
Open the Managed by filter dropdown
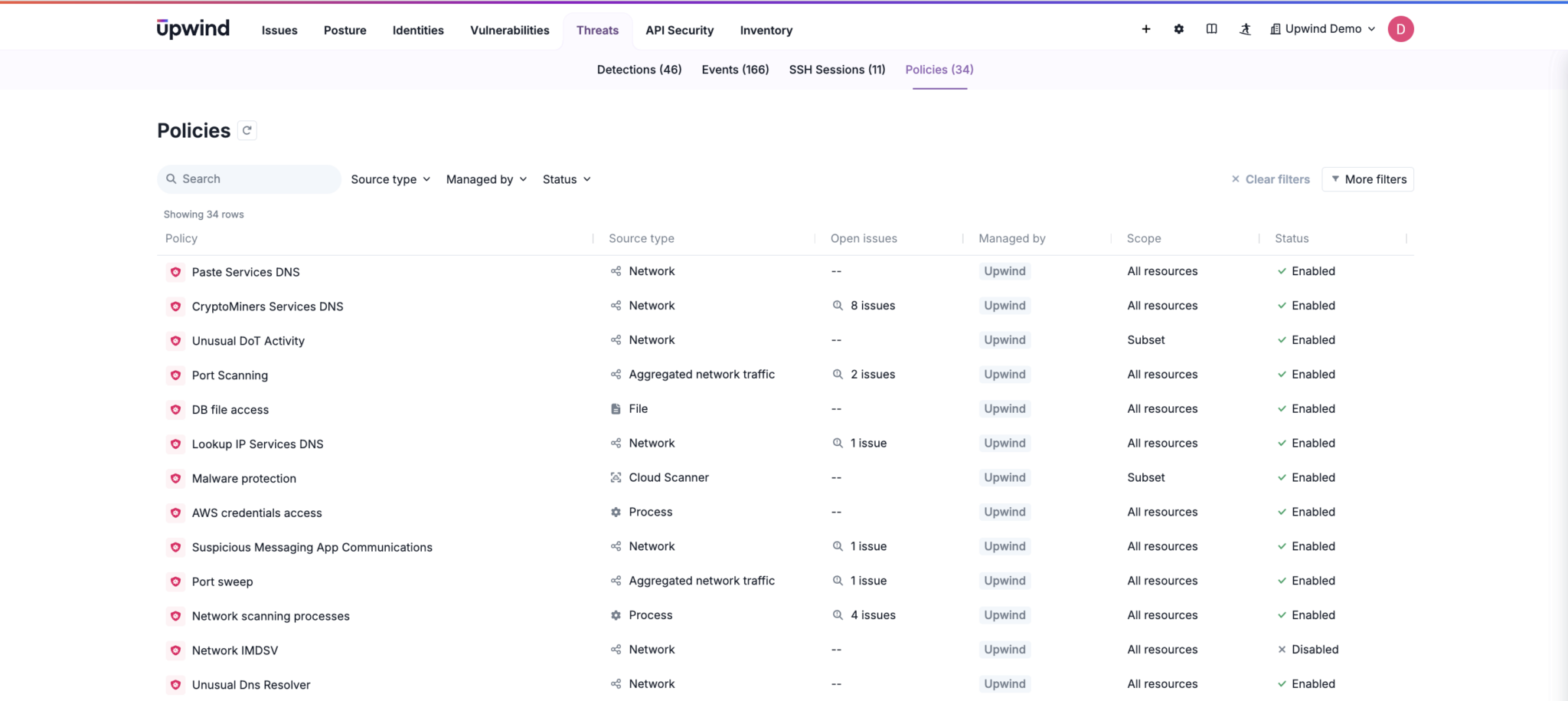486,179
